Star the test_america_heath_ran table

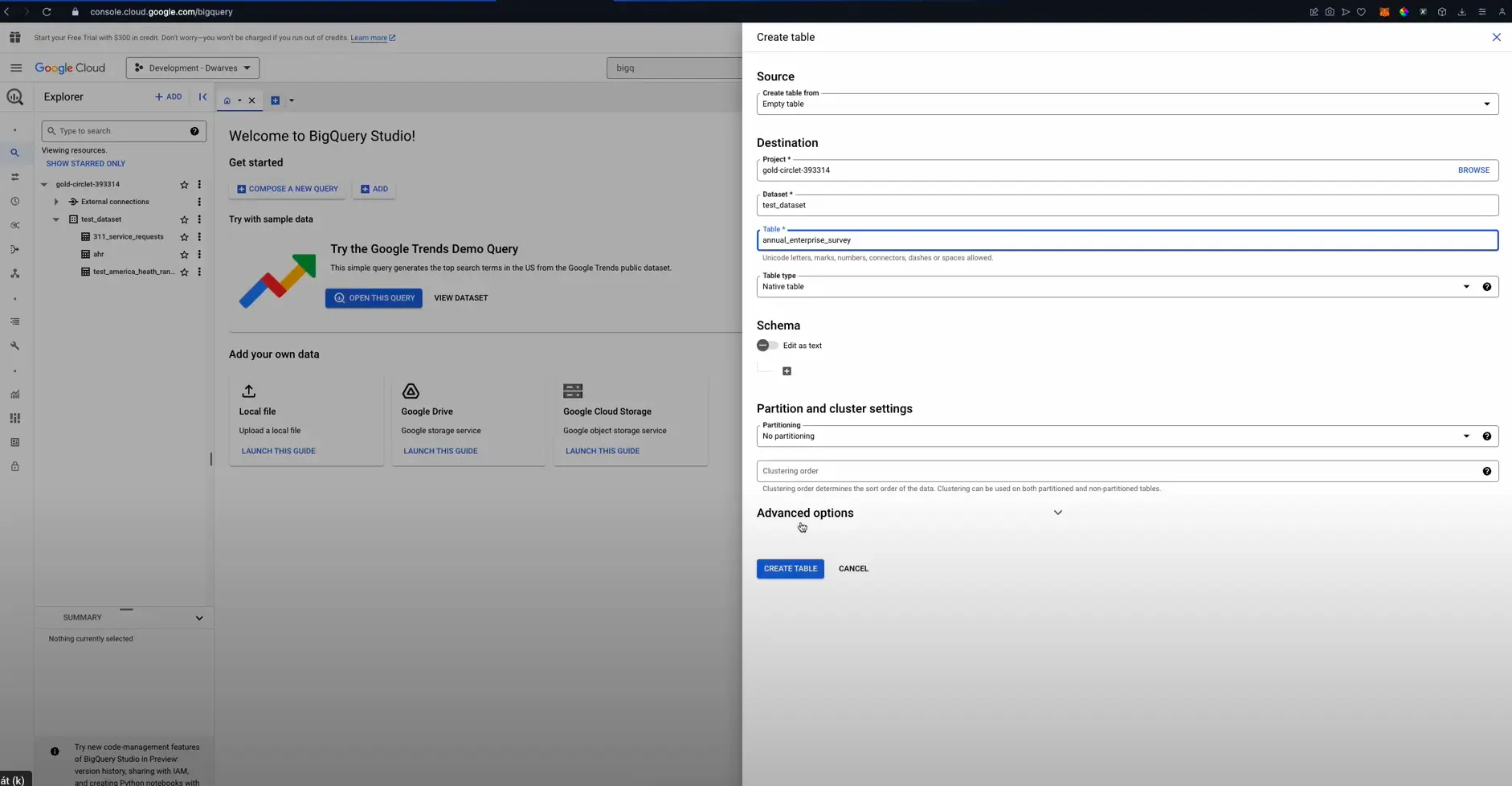point(184,272)
